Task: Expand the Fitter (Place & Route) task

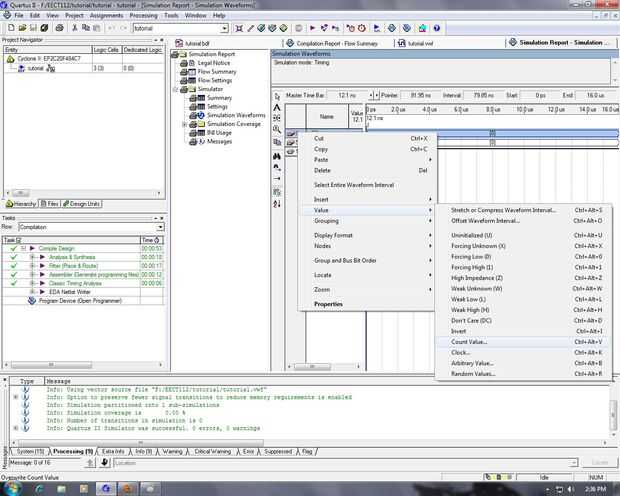Action: point(32,266)
